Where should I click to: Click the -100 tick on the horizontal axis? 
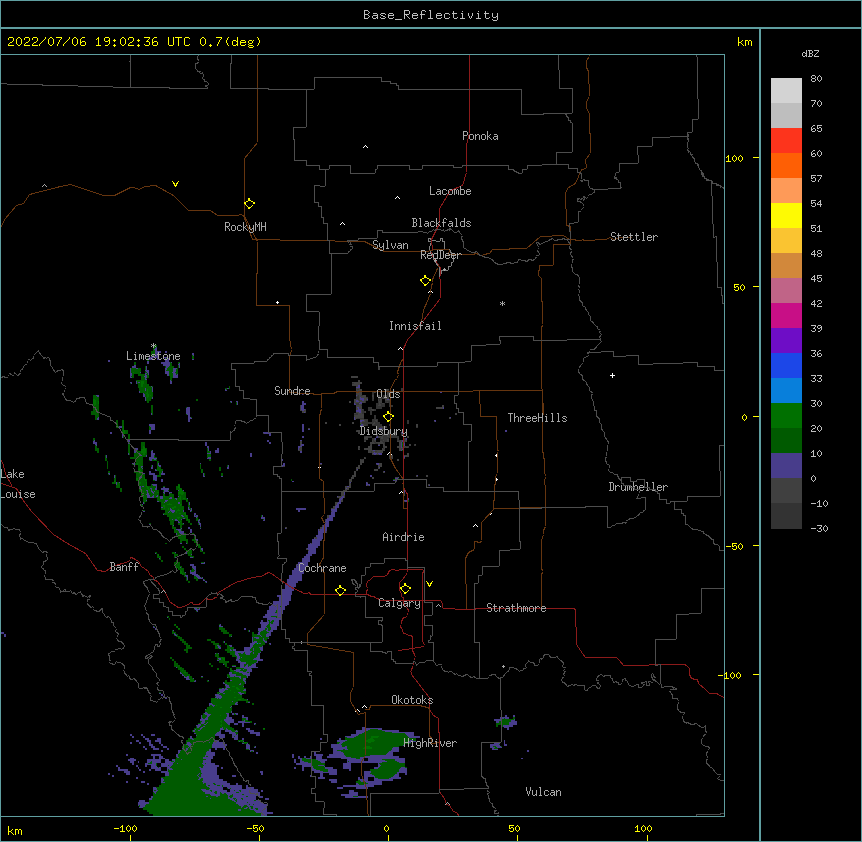(125, 828)
